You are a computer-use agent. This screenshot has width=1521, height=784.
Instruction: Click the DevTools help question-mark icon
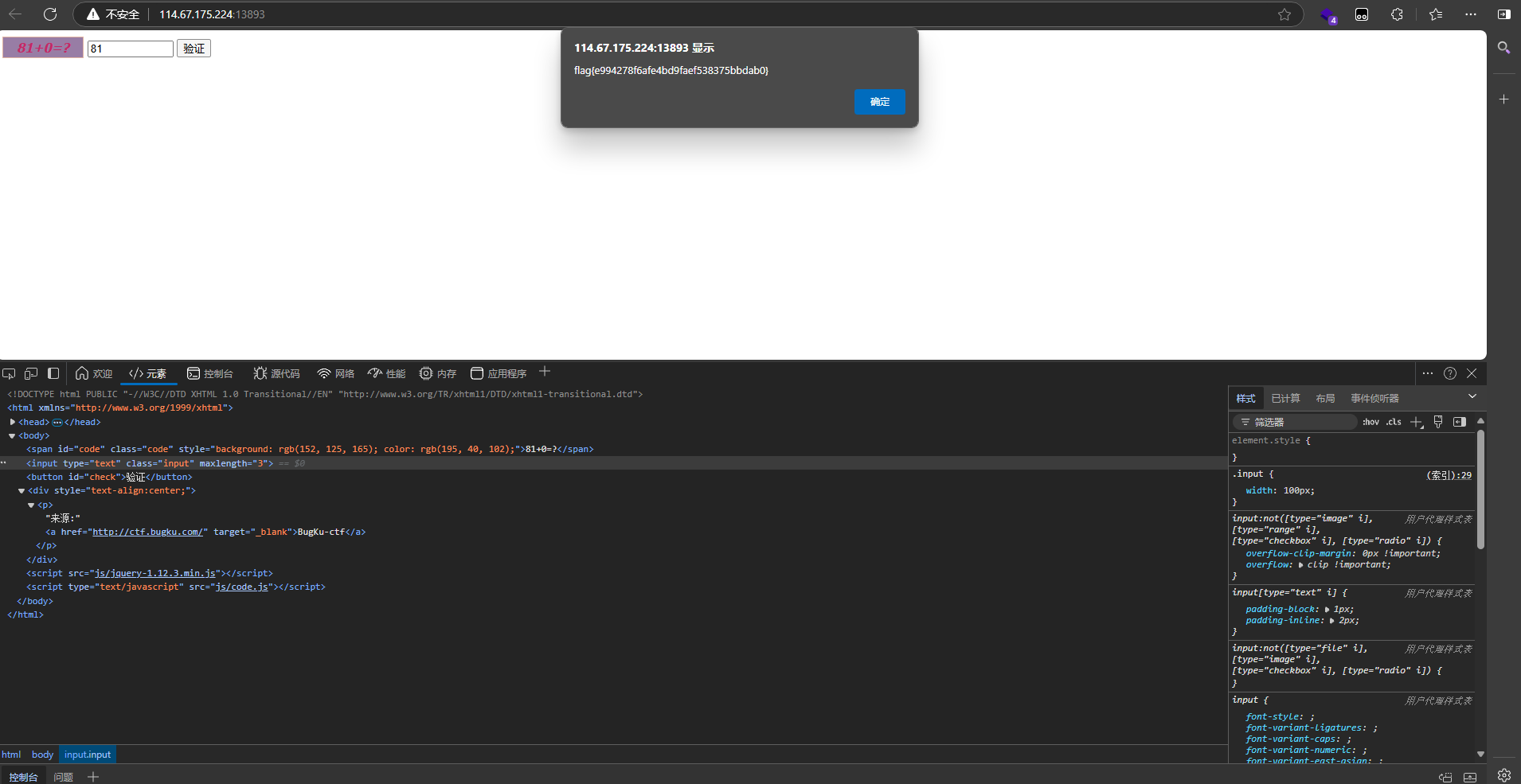(1450, 373)
